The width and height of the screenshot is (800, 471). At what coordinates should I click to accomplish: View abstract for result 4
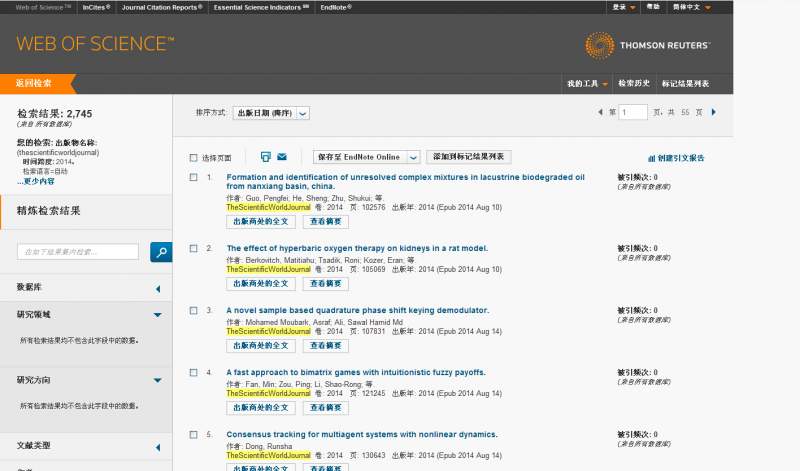click(x=326, y=408)
